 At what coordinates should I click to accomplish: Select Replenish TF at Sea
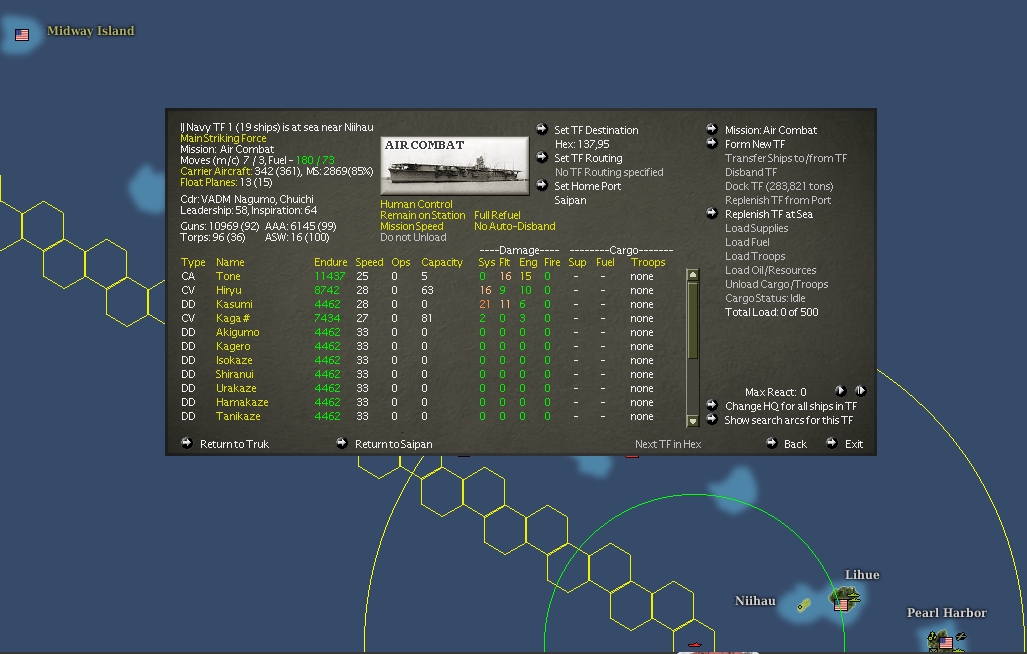[768, 214]
